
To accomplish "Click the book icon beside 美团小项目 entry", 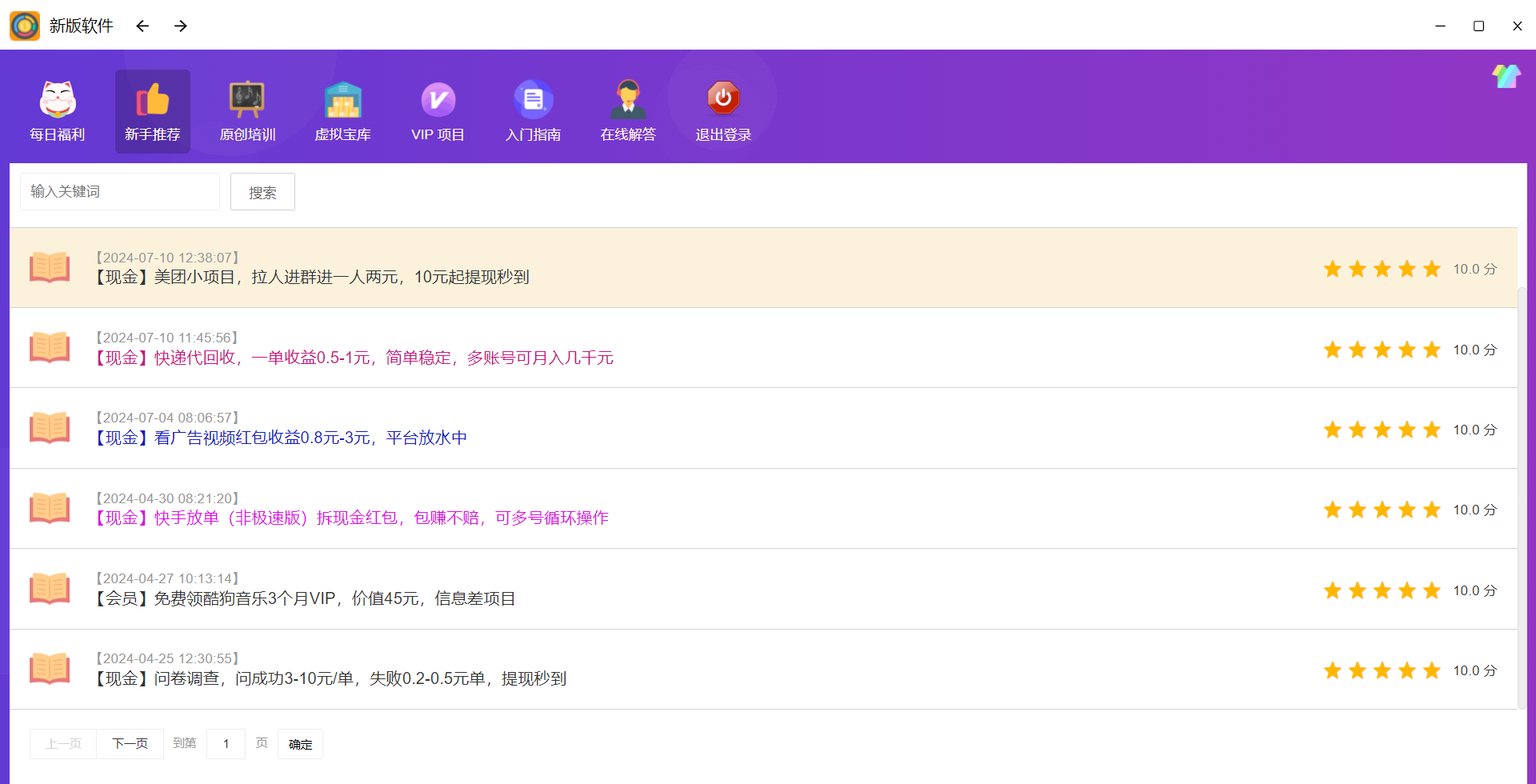I will [50, 267].
